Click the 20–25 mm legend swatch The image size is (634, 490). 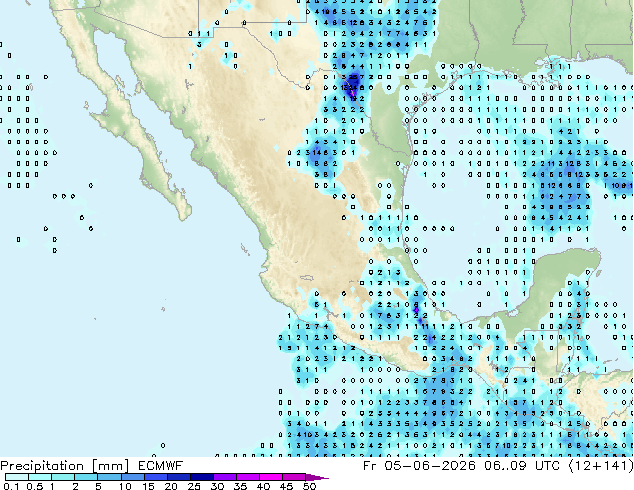[x=179, y=477]
